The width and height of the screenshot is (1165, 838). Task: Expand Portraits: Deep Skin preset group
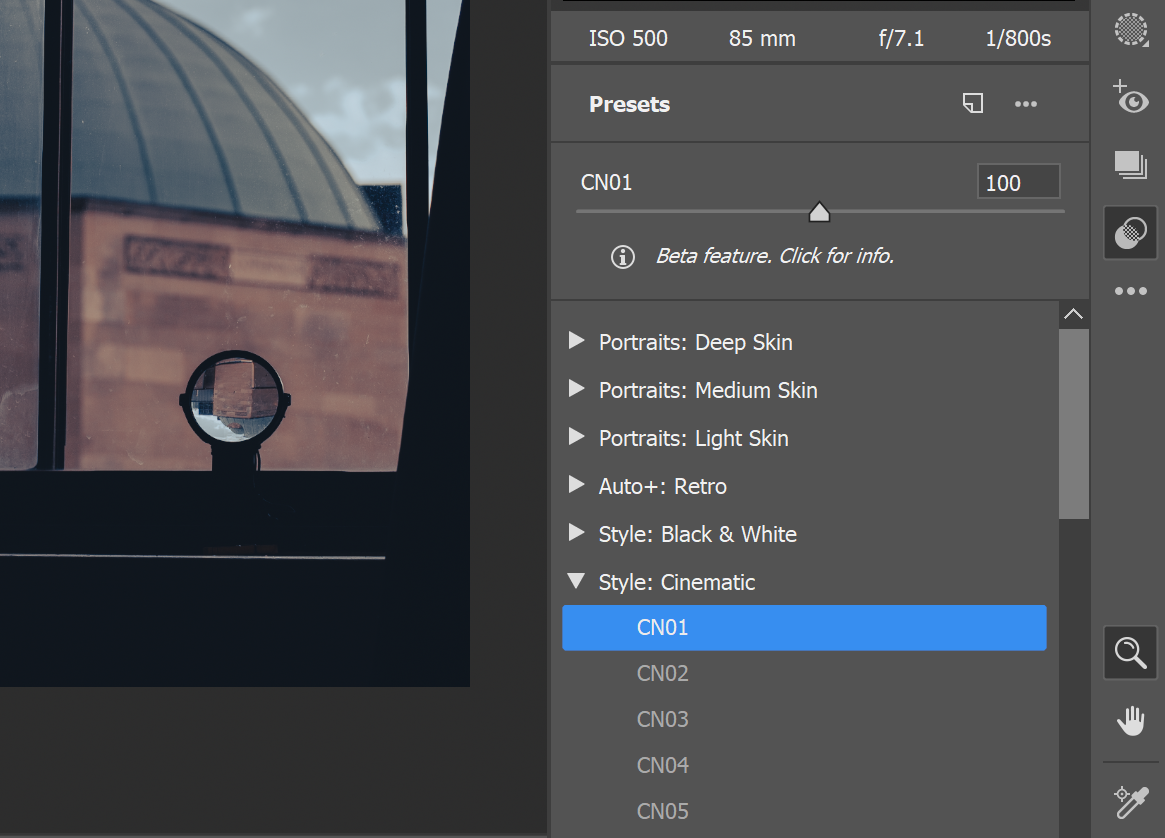pyautogui.click(x=577, y=341)
